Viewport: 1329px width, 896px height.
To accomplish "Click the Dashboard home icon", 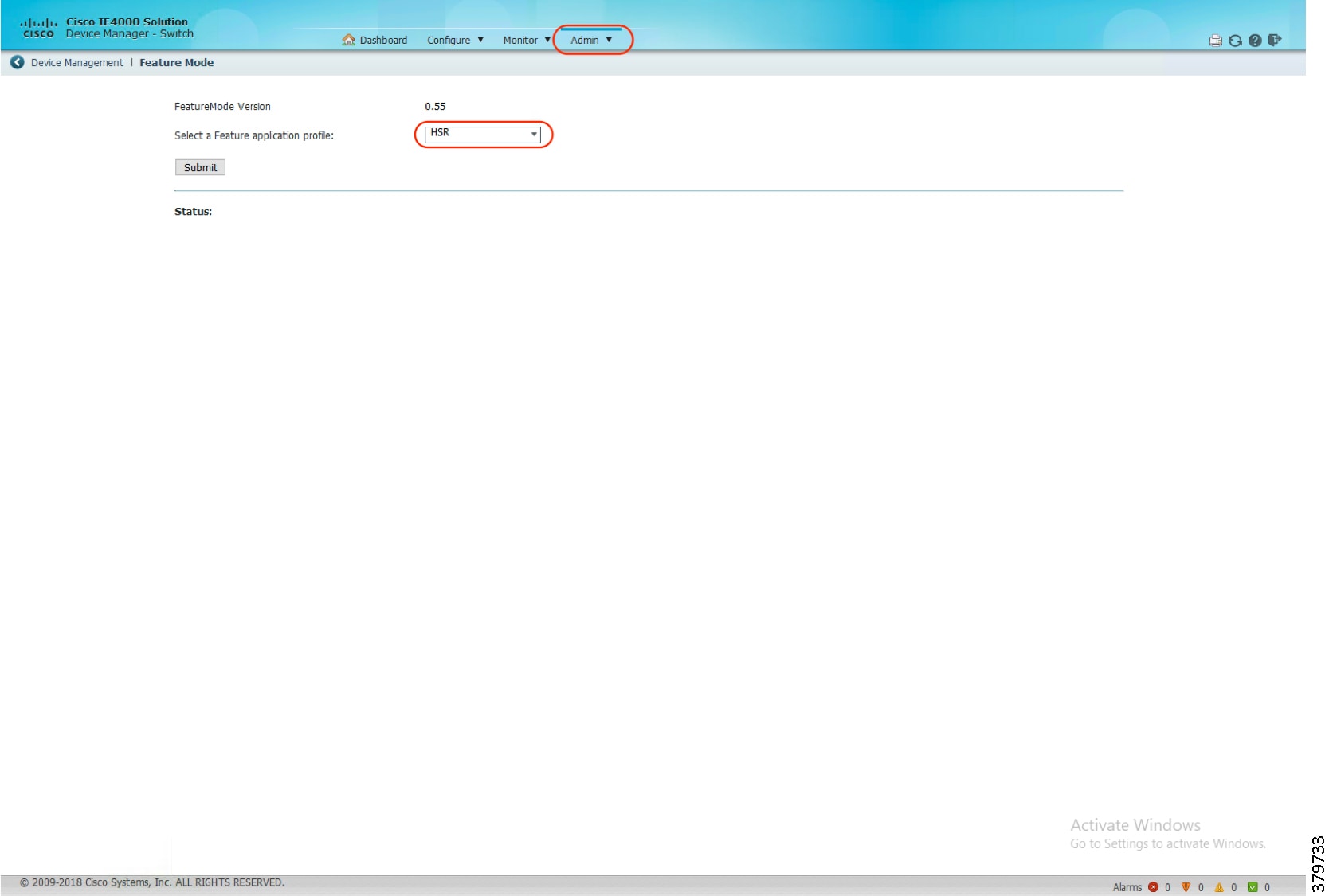I will [348, 40].
